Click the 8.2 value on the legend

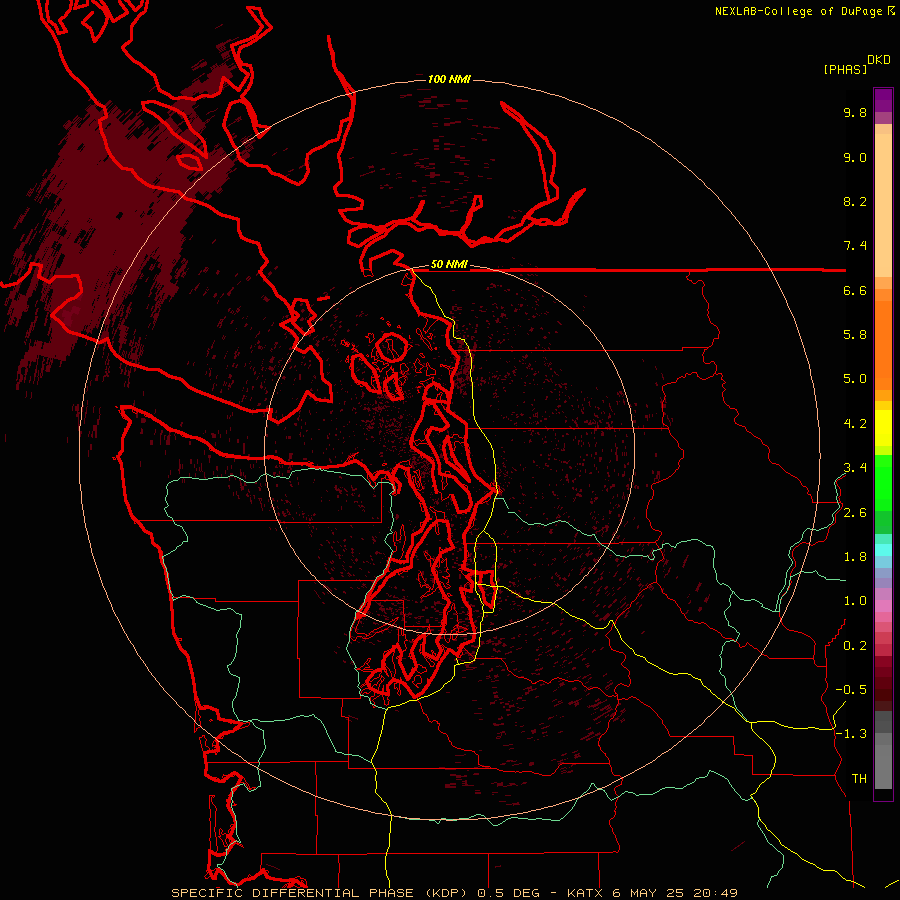coord(855,201)
